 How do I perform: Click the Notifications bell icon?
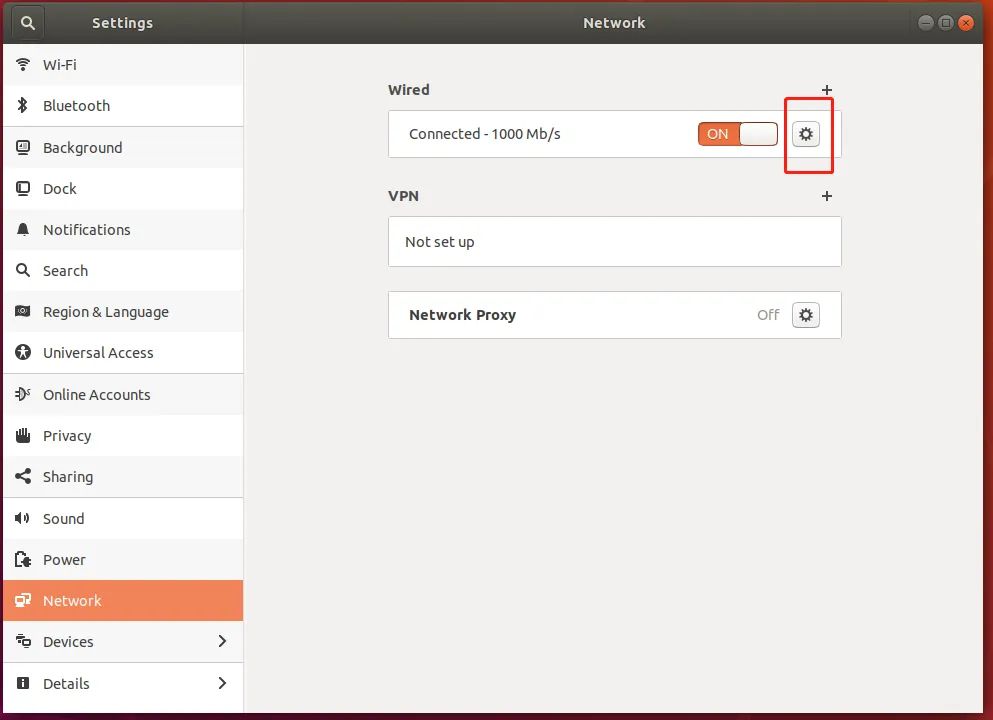click(23, 229)
